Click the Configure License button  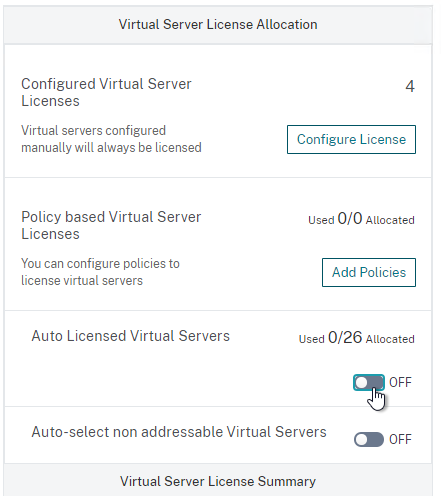coord(351,139)
